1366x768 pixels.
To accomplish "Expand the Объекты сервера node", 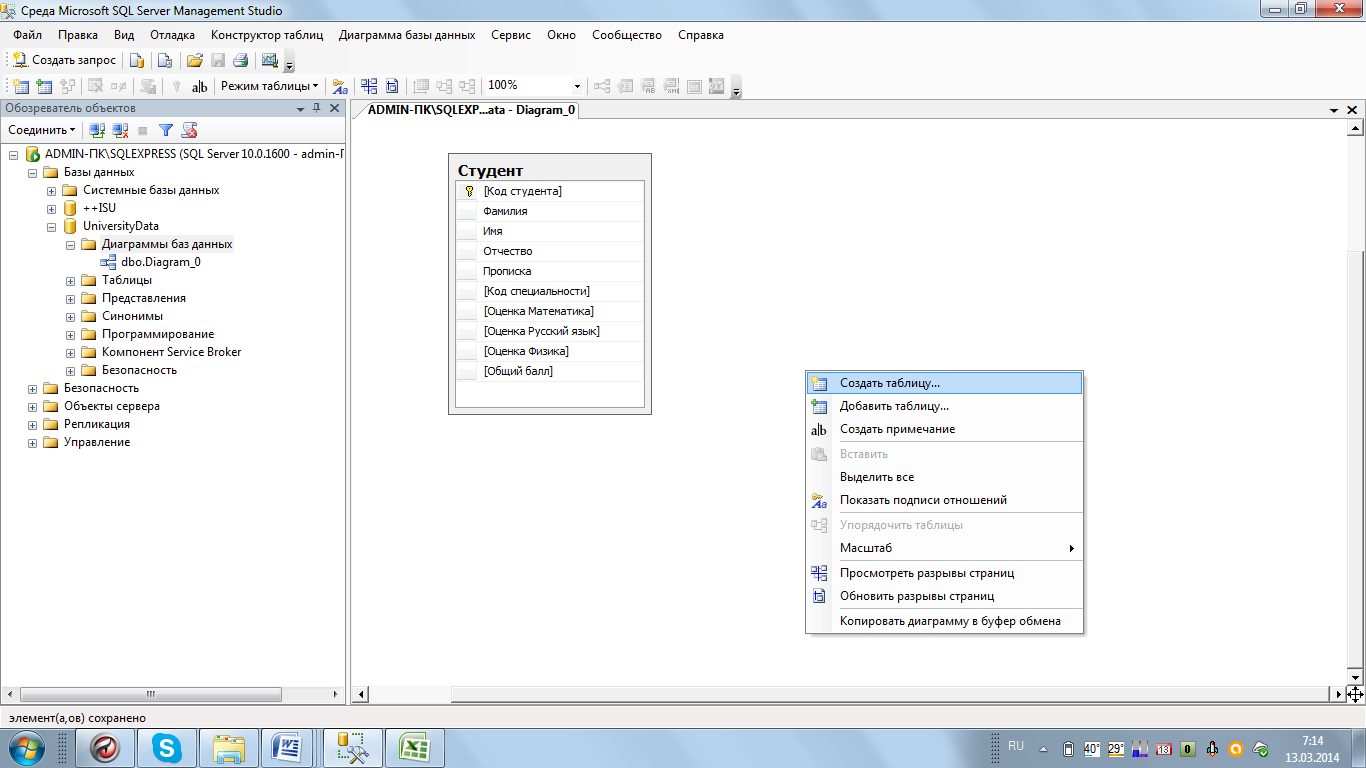I will [33, 407].
